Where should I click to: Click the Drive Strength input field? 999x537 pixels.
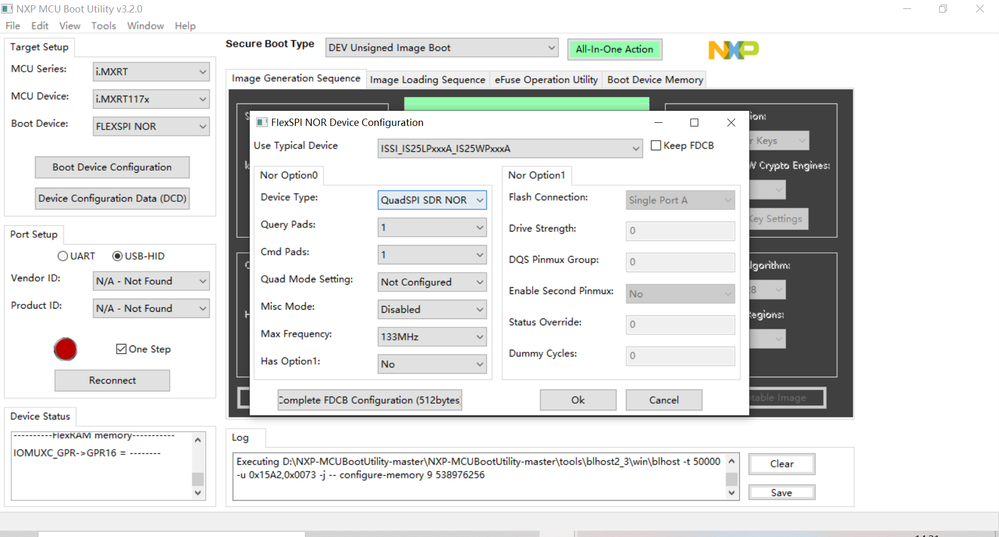680,231
